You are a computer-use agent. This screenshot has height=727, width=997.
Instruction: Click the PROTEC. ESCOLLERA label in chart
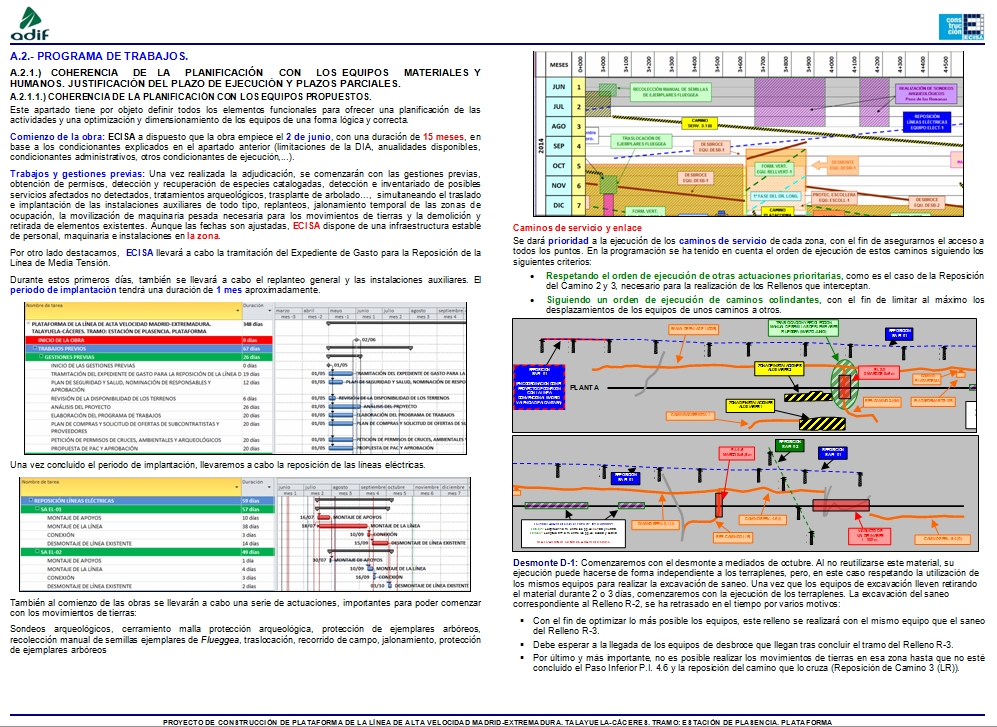834,198
